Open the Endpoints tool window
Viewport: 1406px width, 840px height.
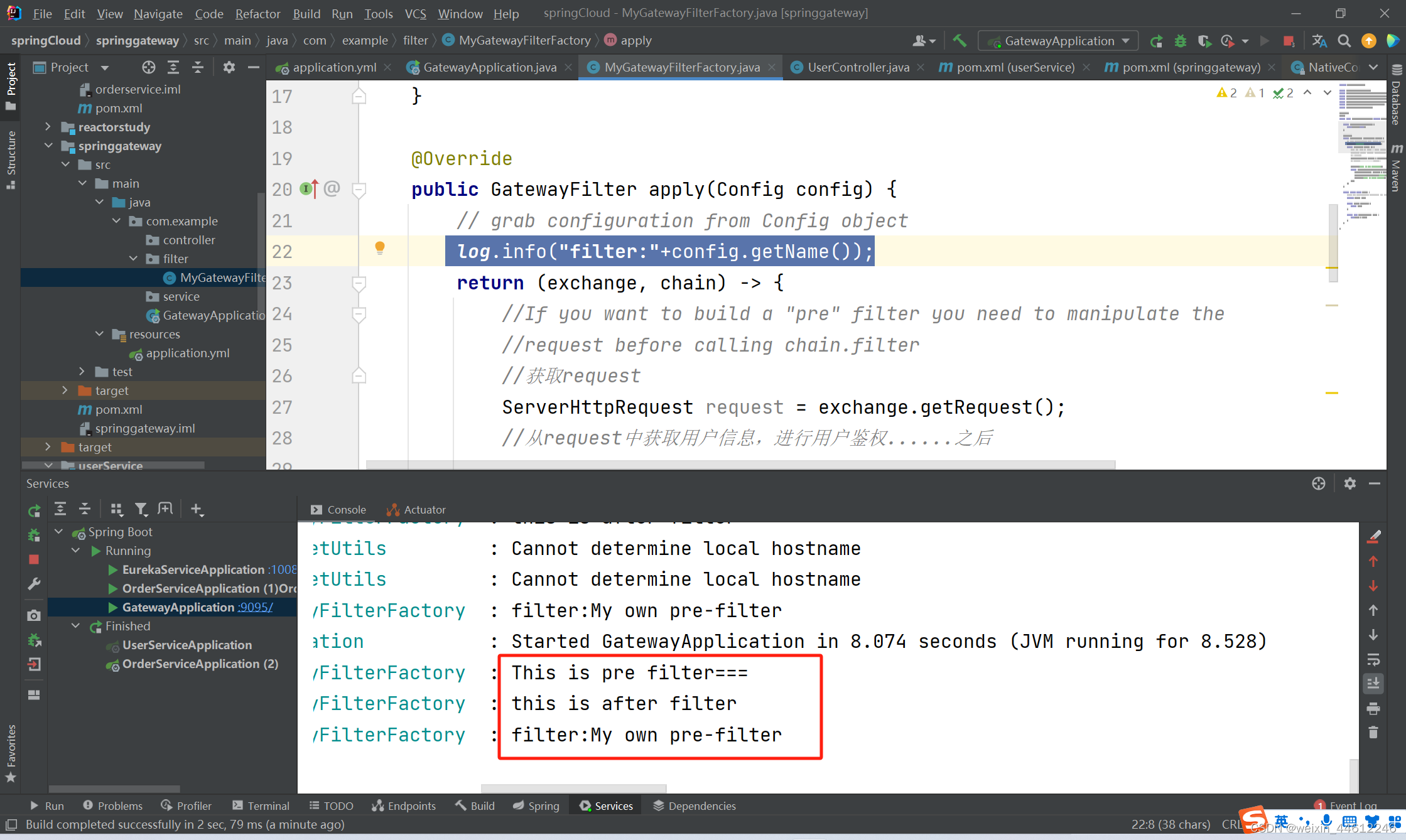pos(404,805)
